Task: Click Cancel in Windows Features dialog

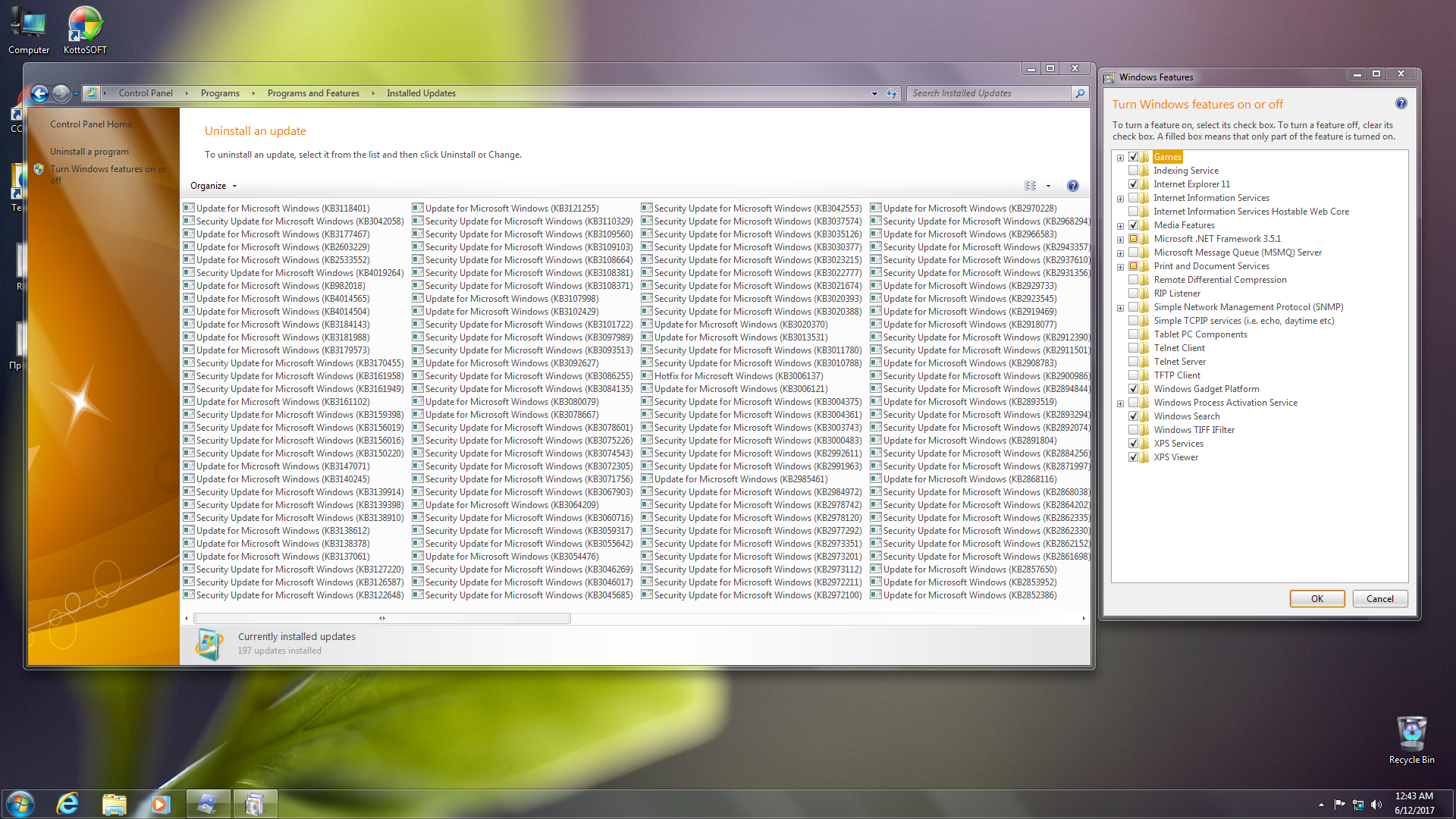Action: (x=1379, y=598)
